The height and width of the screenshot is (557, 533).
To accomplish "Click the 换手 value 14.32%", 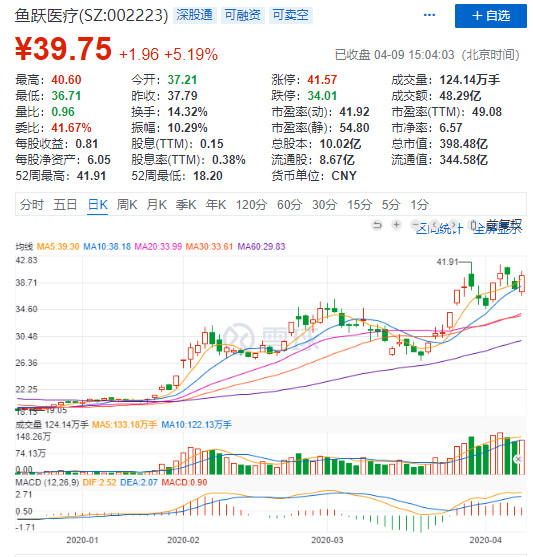I will click(187, 112).
